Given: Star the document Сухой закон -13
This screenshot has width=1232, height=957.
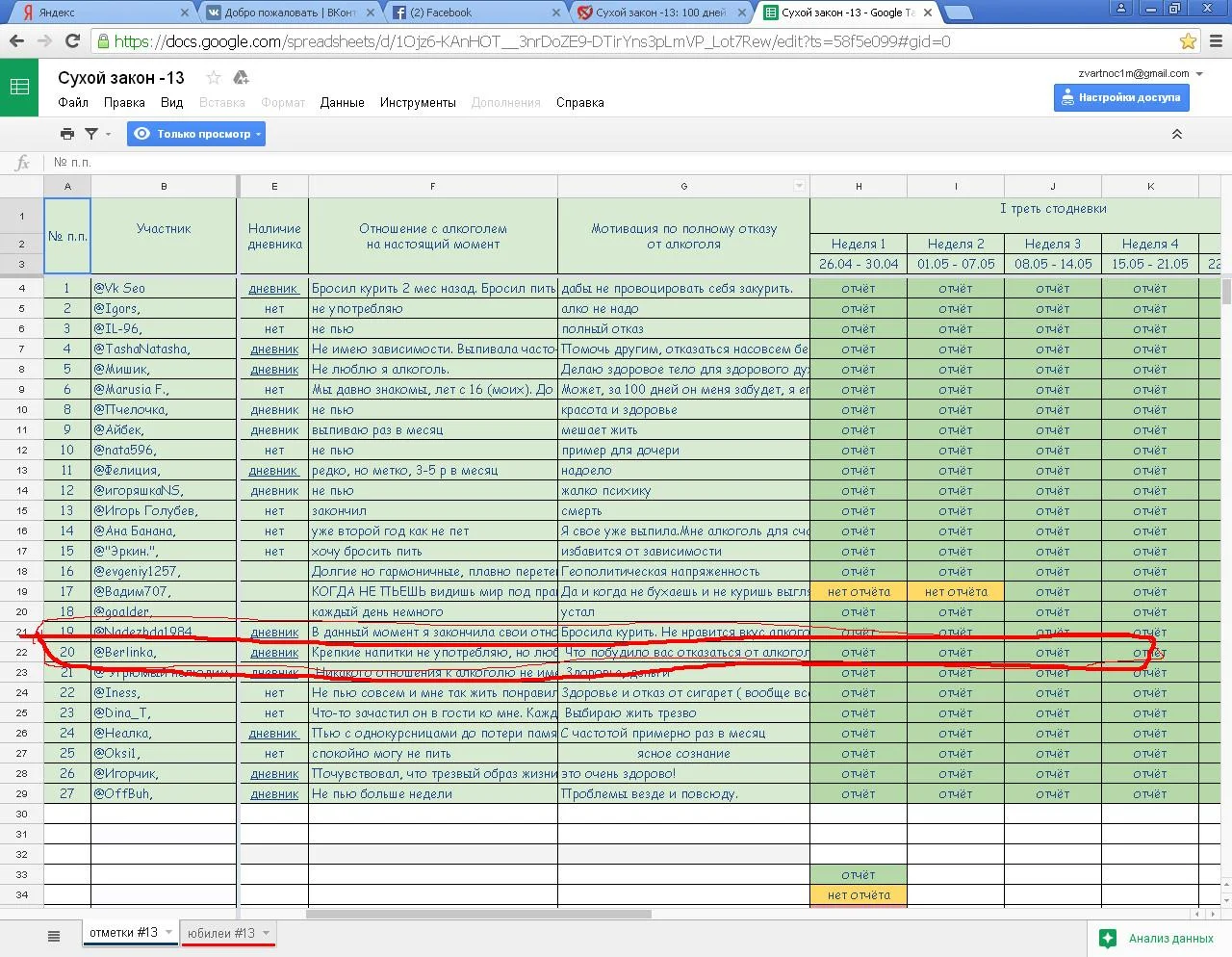Looking at the screenshot, I should point(214,78).
